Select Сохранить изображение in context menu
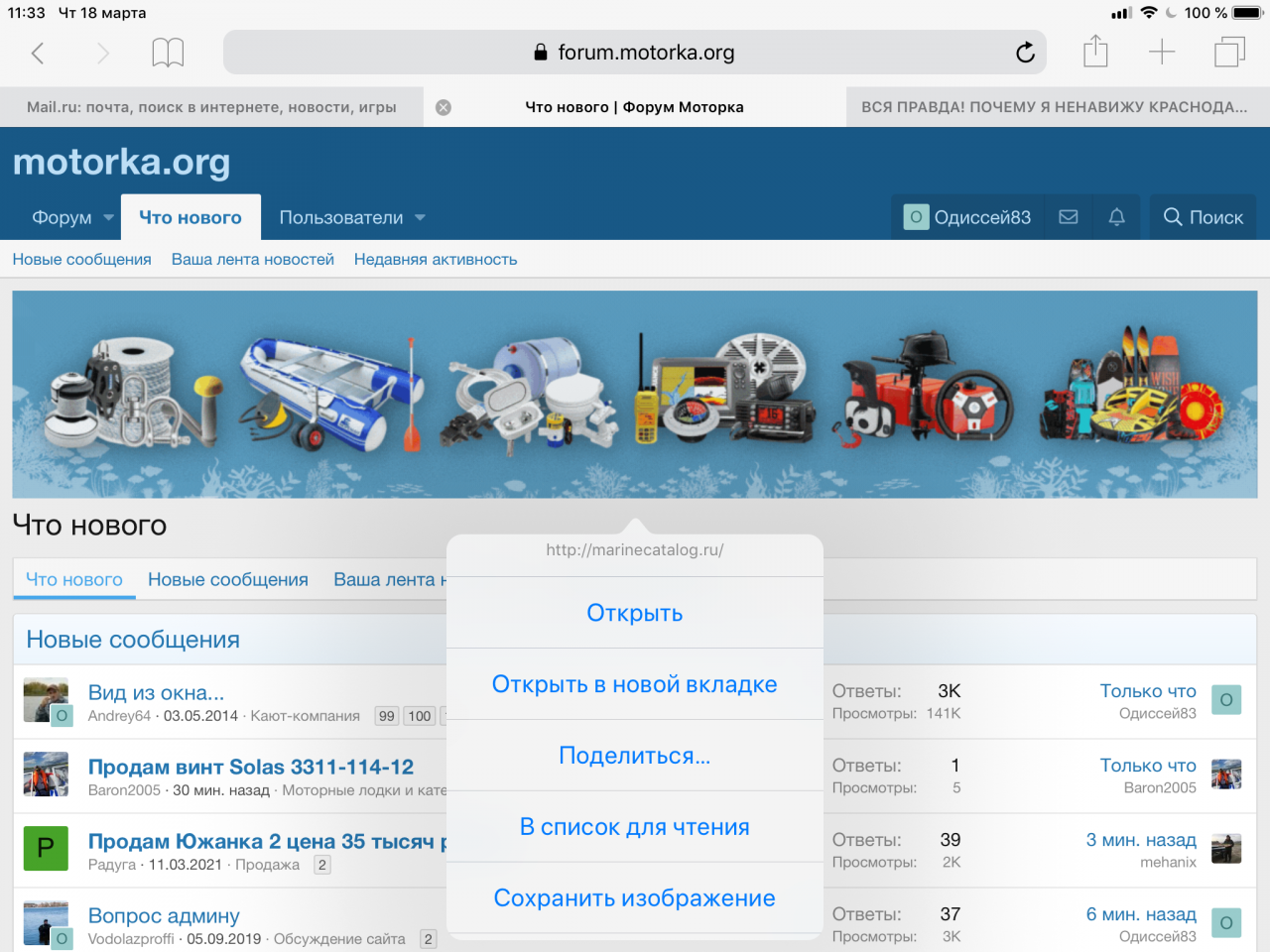 pos(635,898)
